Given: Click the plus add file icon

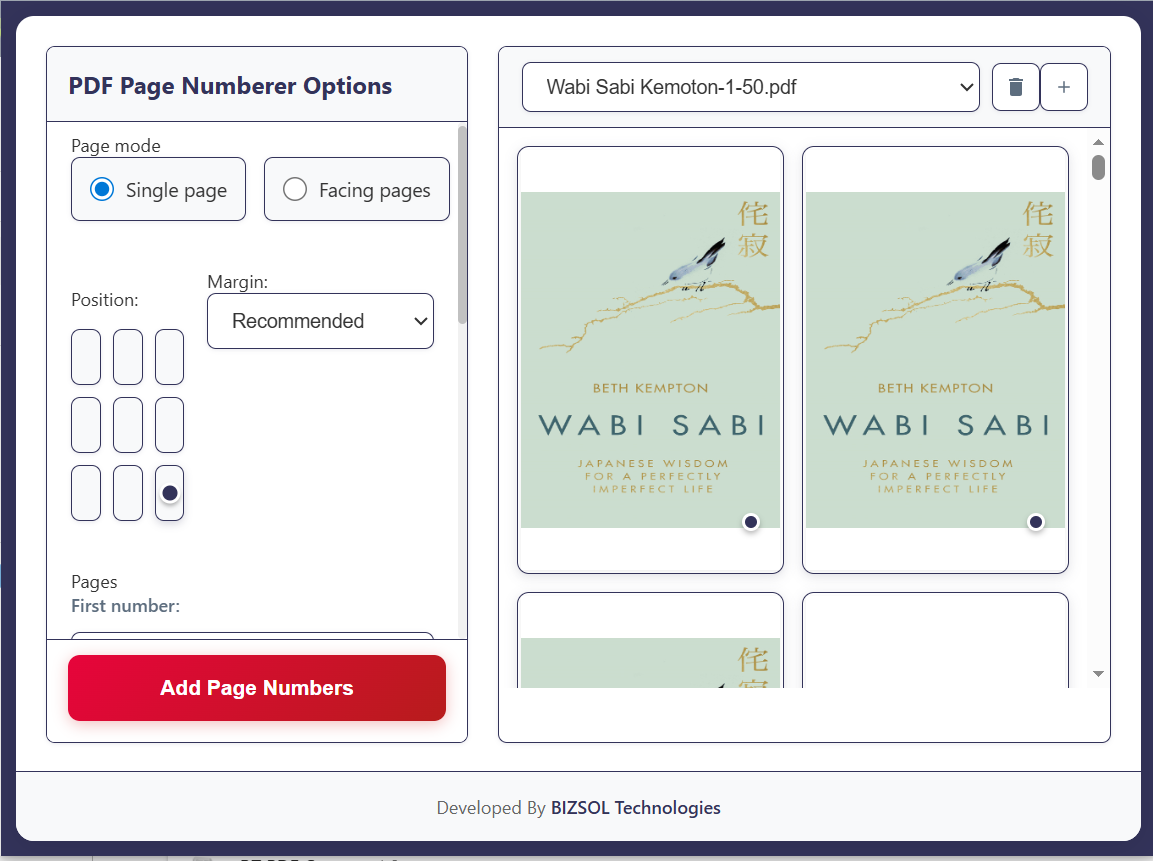Looking at the screenshot, I should click(x=1064, y=88).
